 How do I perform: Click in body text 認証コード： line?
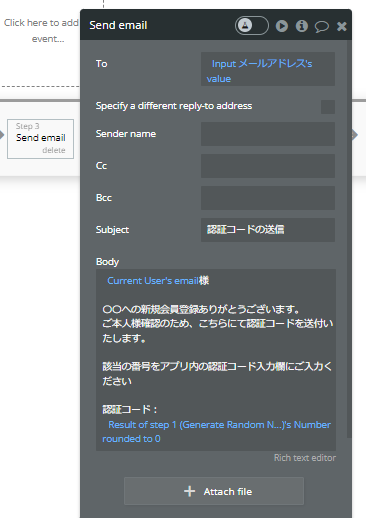(x=130, y=409)
